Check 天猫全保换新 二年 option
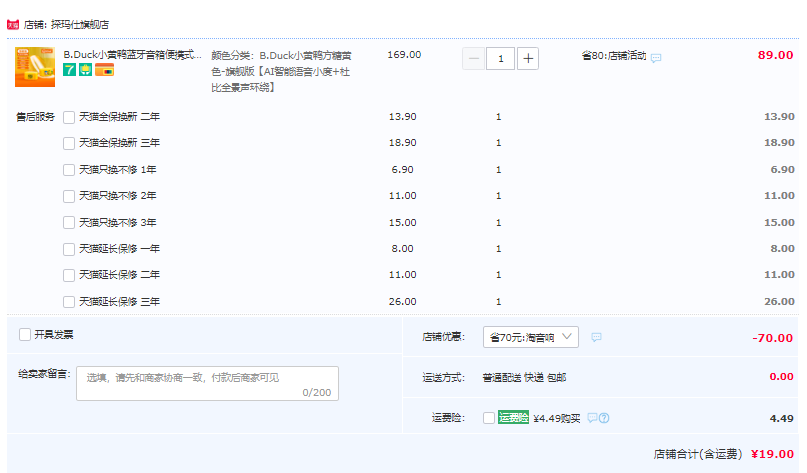The height and width of the screenshot is (473, 807). point(69,117)
